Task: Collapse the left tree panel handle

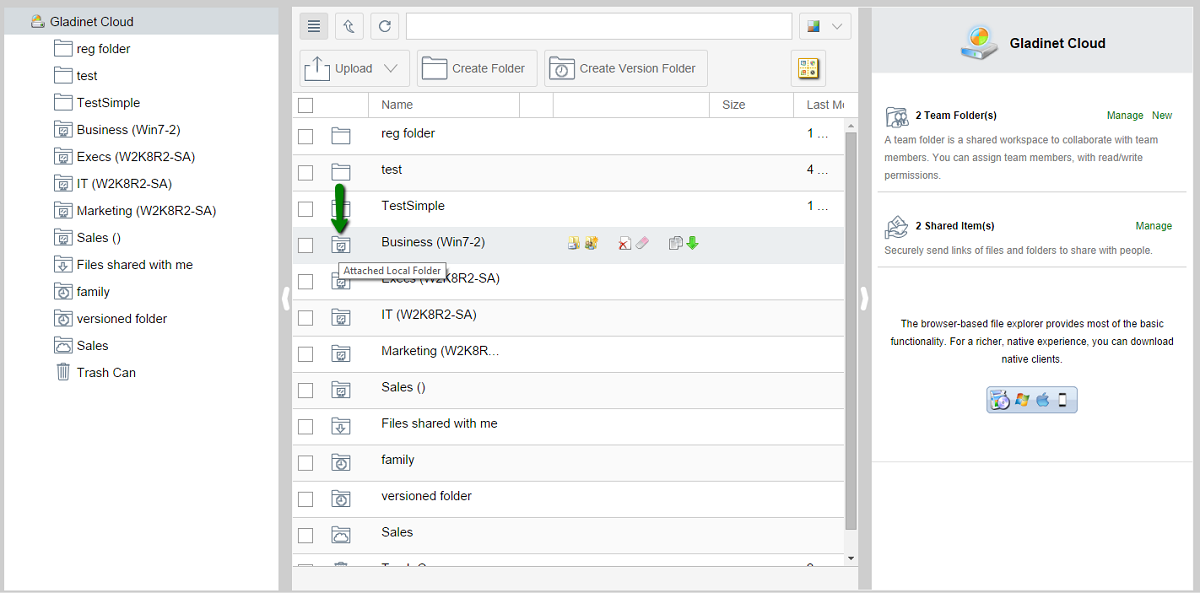Action: [x=285, y=298]
